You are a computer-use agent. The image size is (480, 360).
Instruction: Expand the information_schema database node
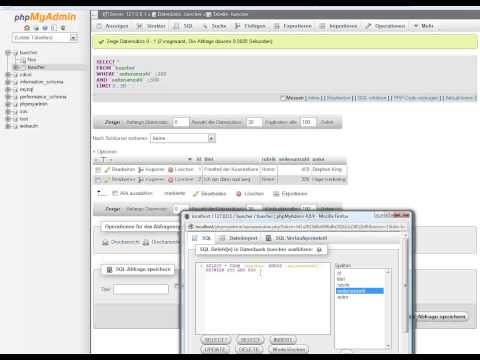[x=8, y=82]
